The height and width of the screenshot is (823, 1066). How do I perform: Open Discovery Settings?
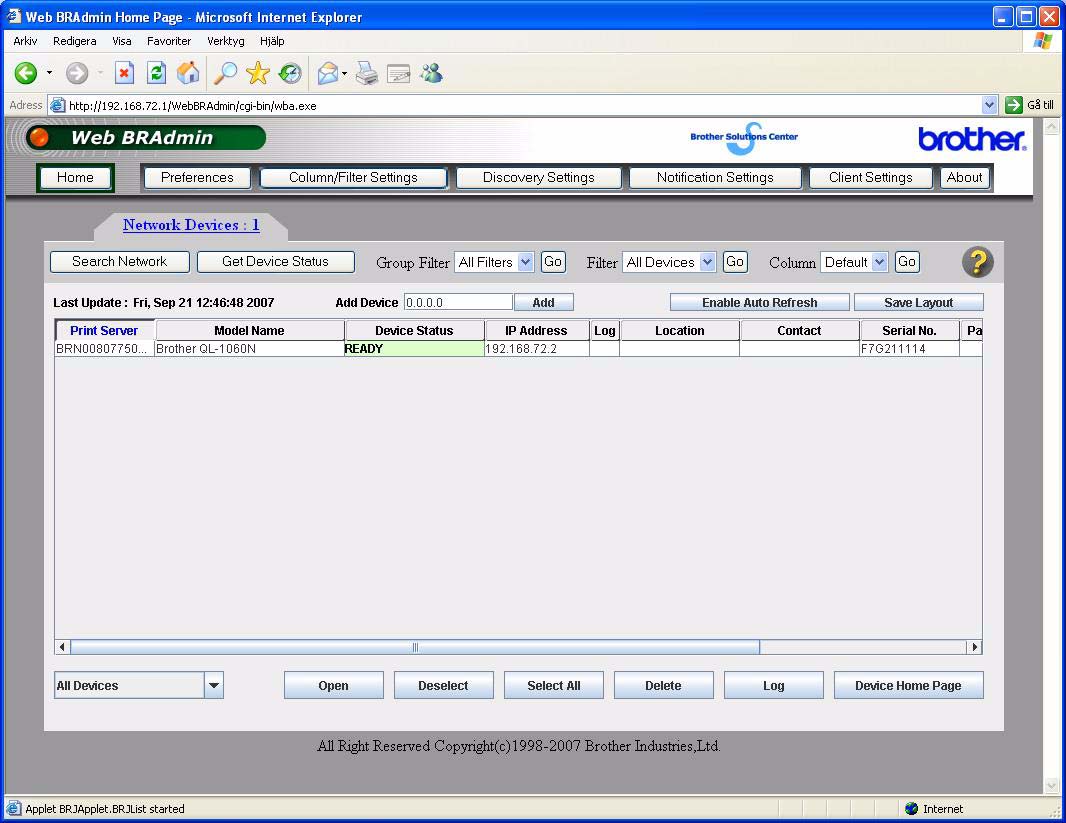coord(538,177)
